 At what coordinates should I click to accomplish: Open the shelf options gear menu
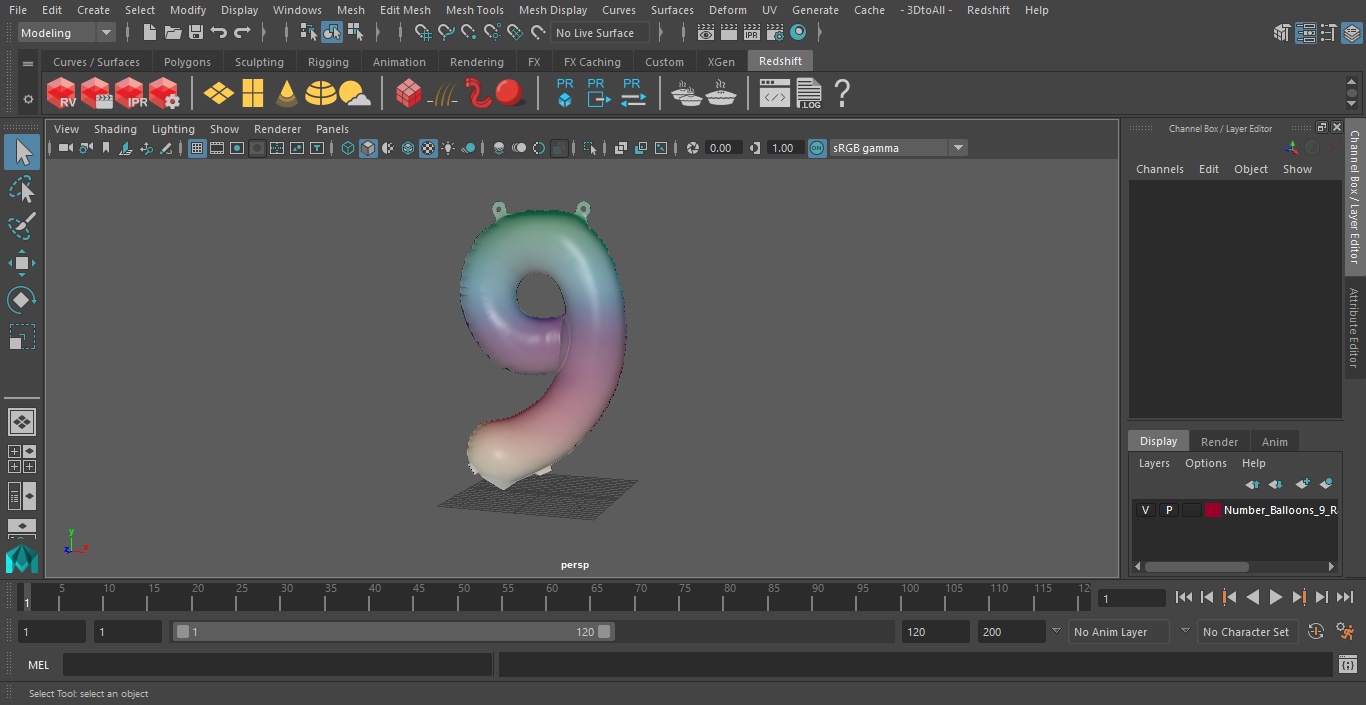(x=28, y=99)
